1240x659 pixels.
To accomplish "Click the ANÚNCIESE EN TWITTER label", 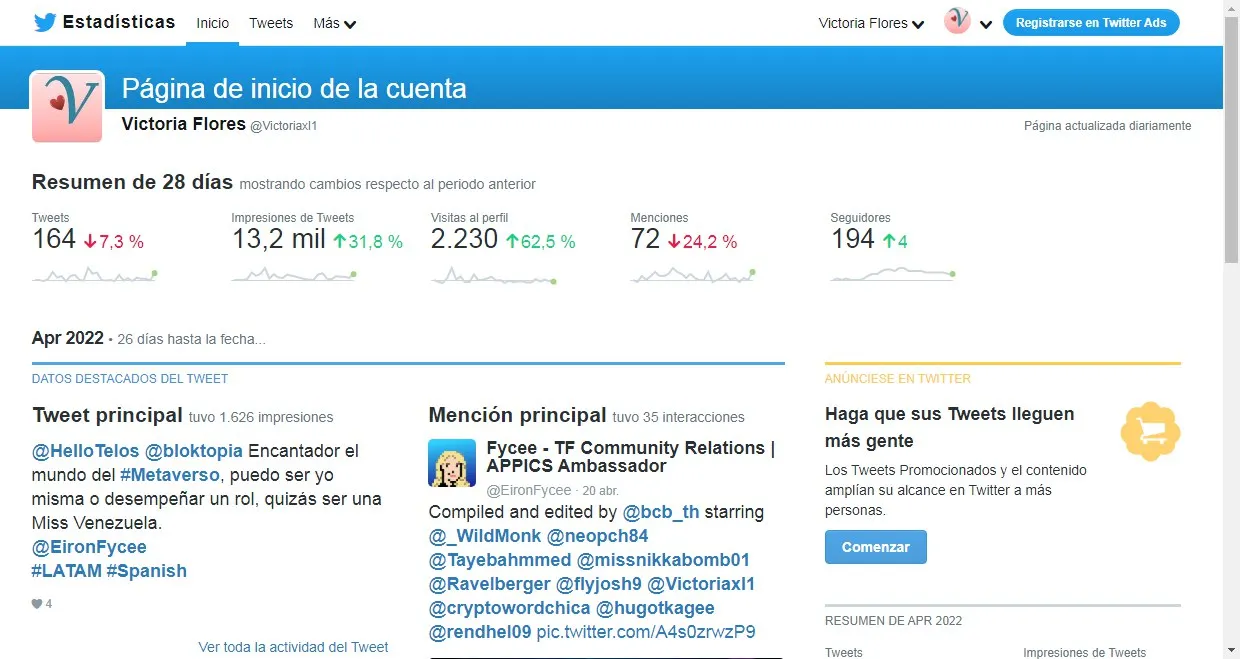I will (898, 379).
